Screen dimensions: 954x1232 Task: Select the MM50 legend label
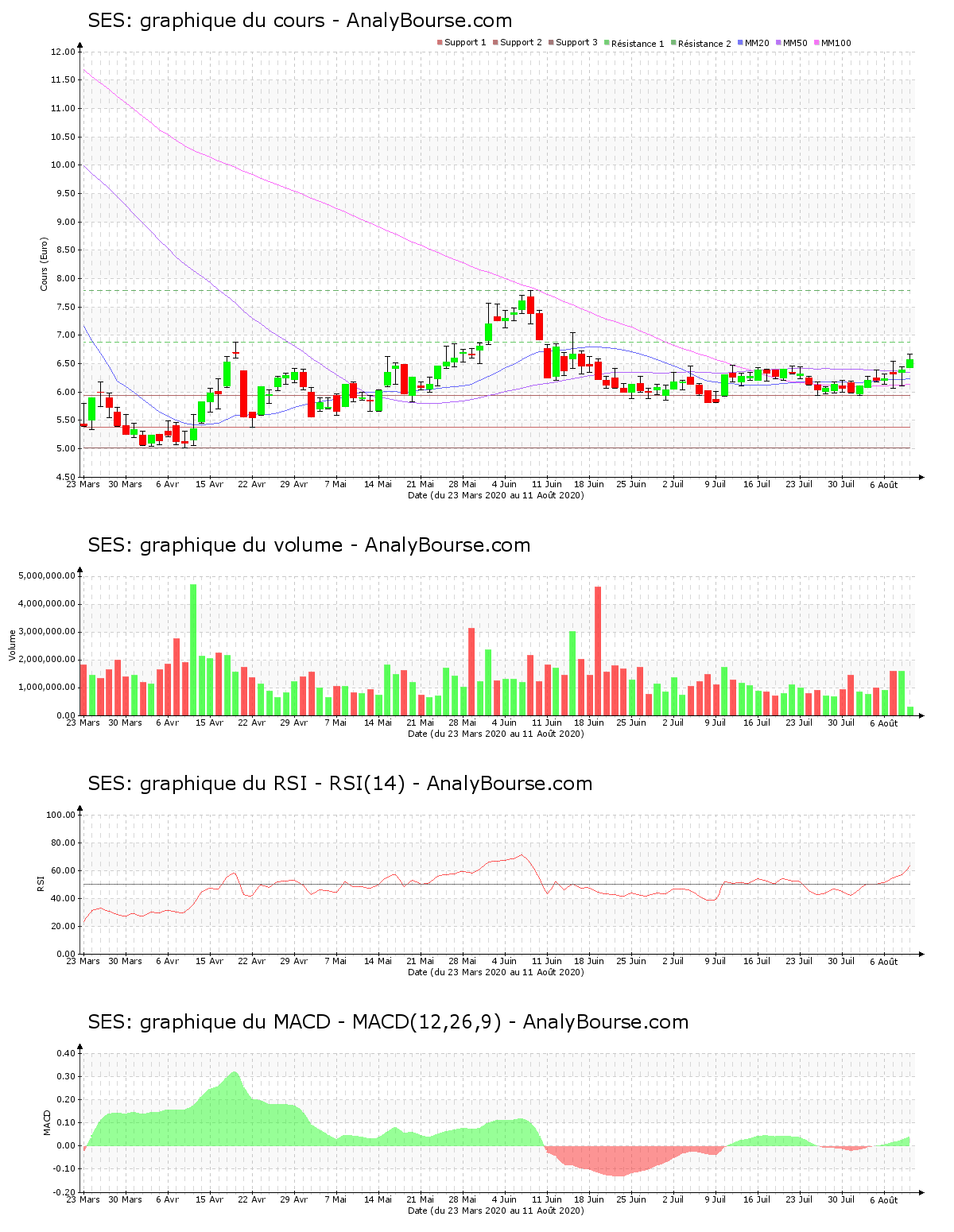[795, 43]
